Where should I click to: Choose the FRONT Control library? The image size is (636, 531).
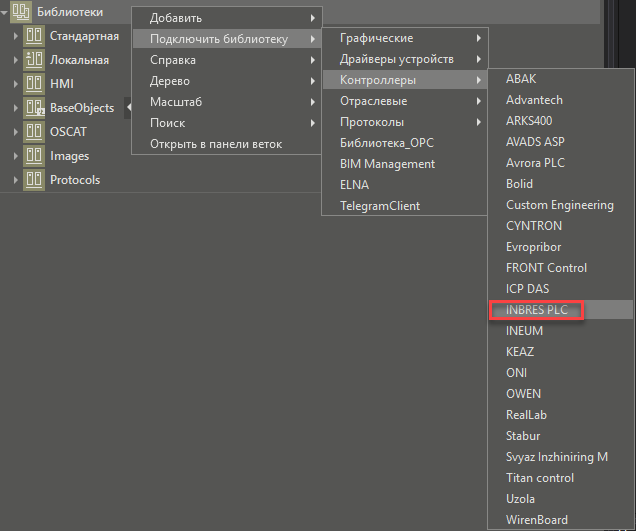[561, 268]
